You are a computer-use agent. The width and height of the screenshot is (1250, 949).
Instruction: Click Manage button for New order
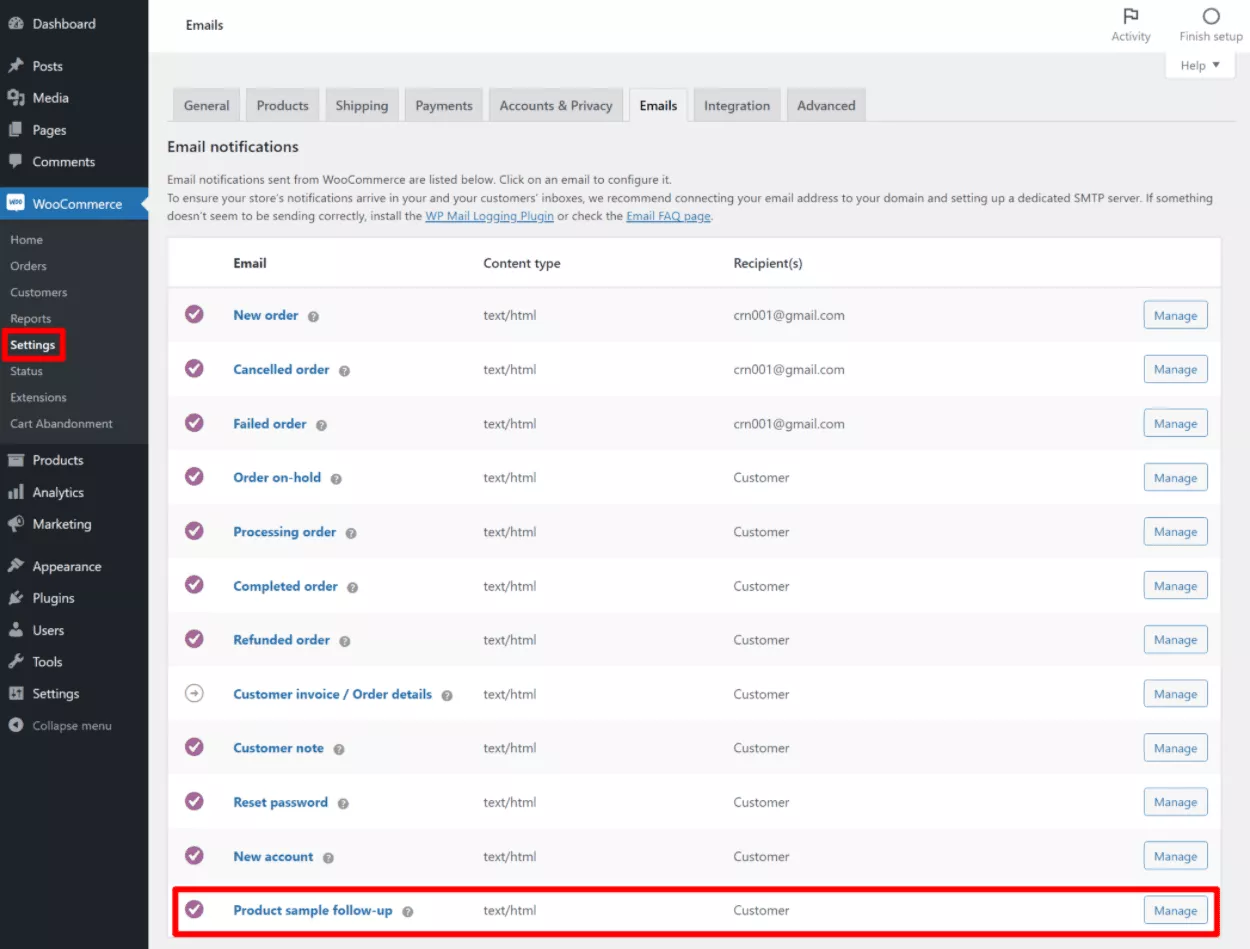pos(1175,315)
